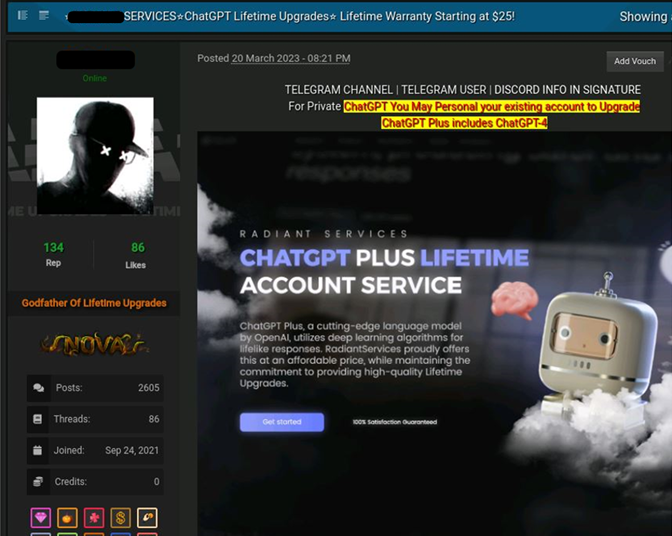672x536 pixels.
Task: Open the 20 March 2023 post date link
Action: click(291, 58)
